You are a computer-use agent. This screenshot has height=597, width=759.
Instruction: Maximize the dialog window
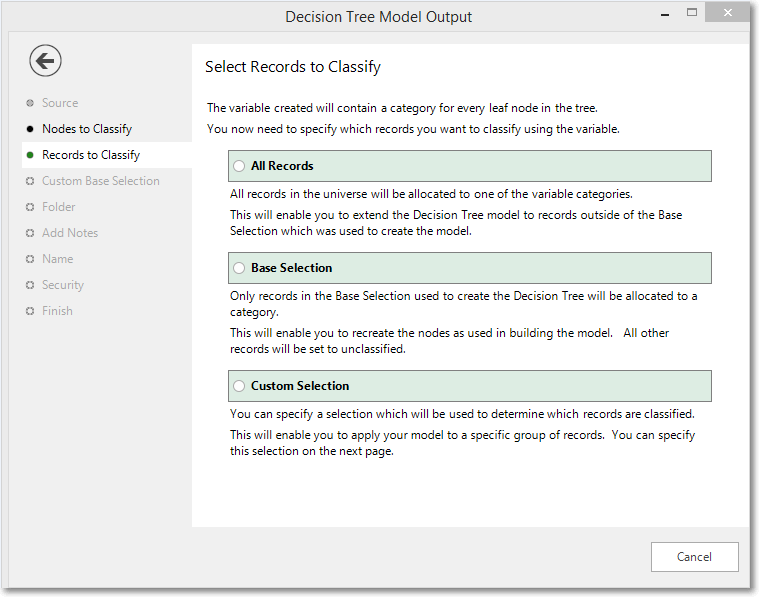click(692, 13)
